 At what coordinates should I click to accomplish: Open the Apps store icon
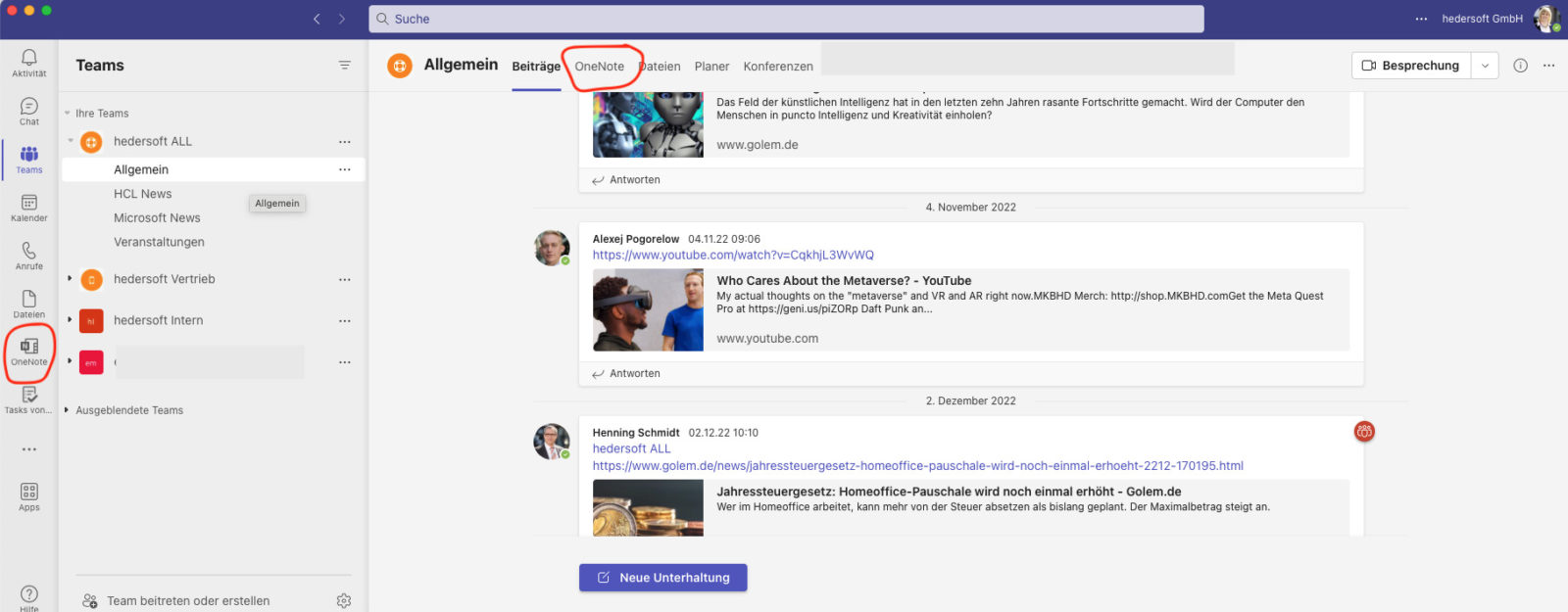pos(29,496)
